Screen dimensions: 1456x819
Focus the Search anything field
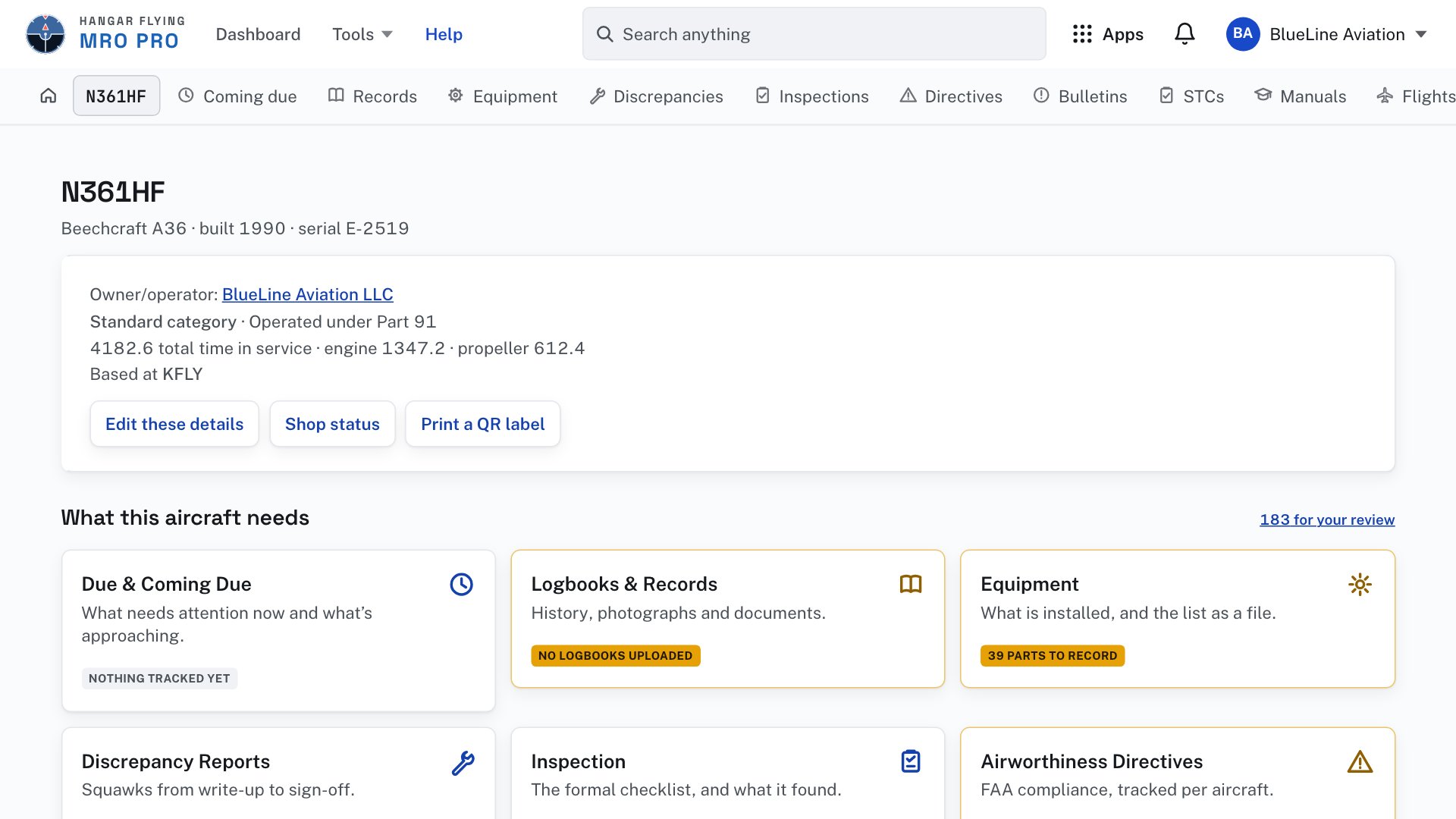[814, 34]
